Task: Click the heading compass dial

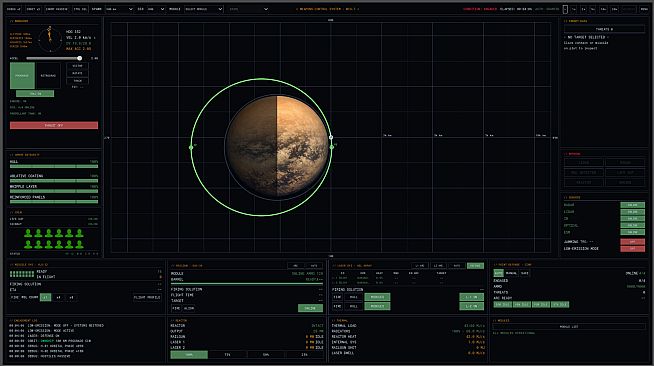Action: tap(50, 39)
